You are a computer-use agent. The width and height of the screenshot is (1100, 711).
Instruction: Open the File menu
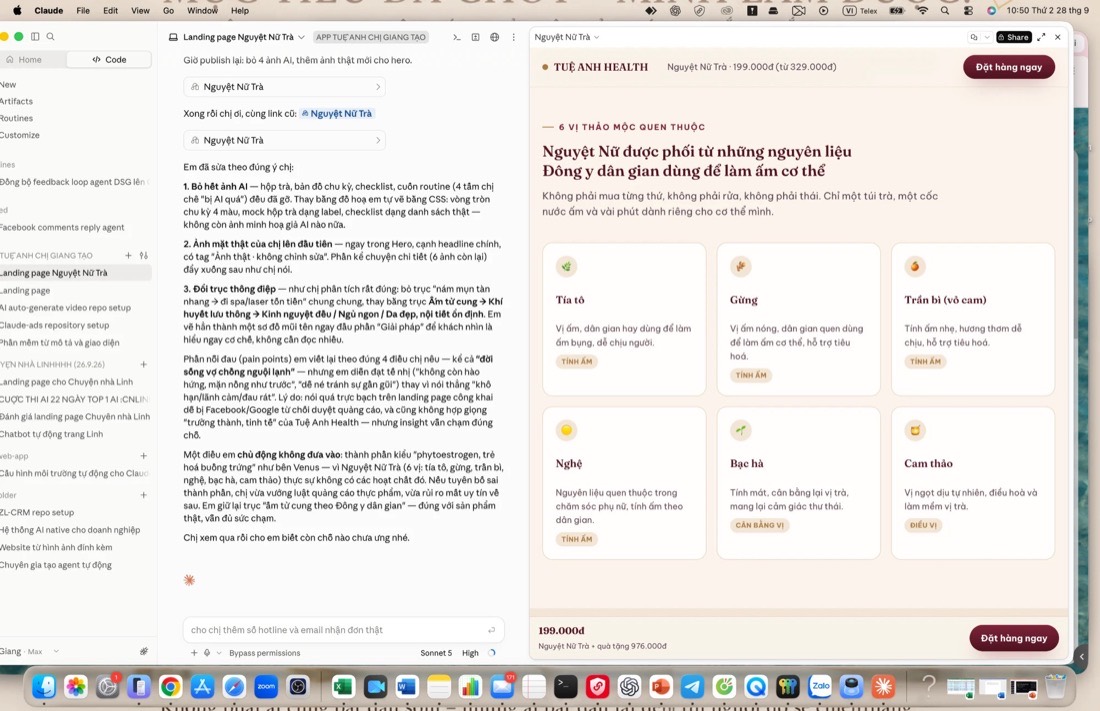(83, 11)
